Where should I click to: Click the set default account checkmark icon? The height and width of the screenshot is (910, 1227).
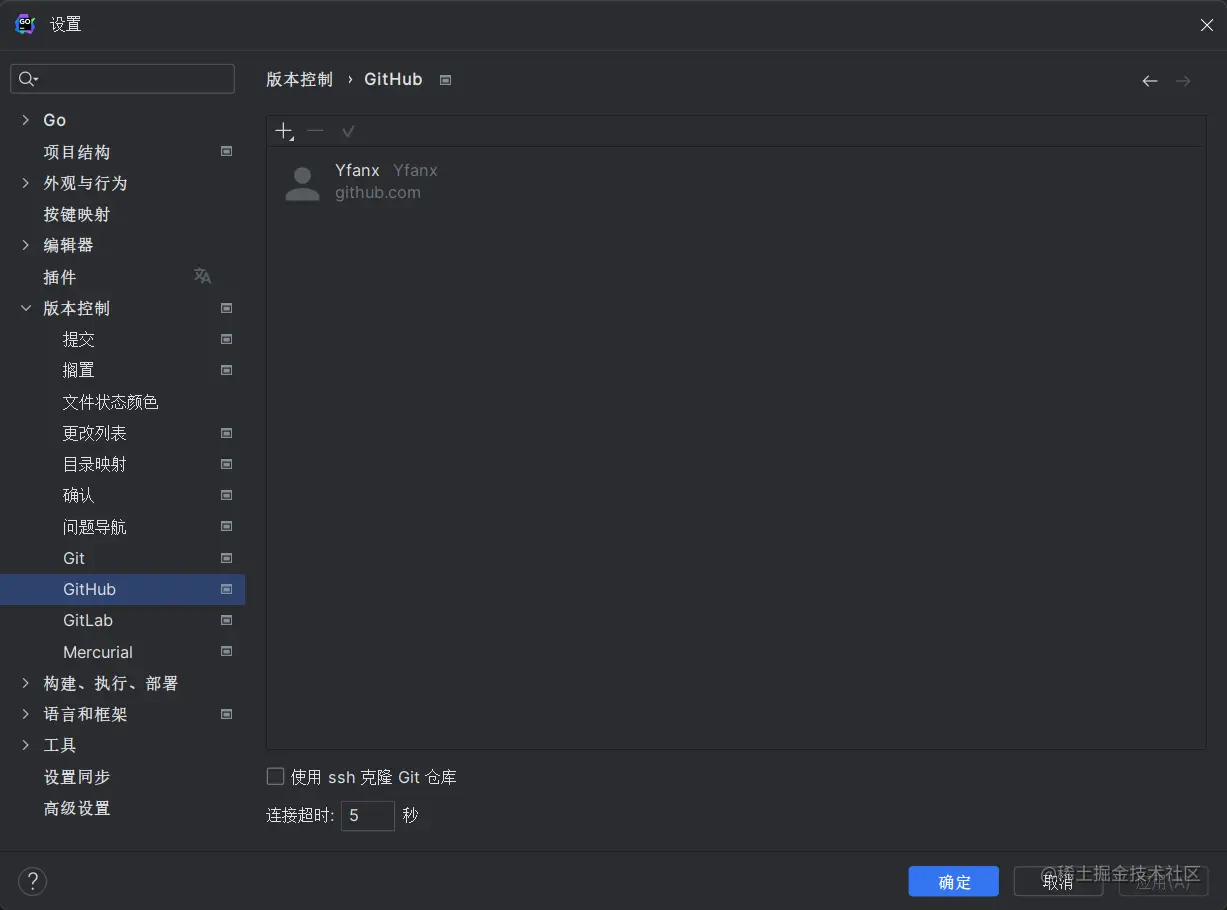(x=348, y=131)
